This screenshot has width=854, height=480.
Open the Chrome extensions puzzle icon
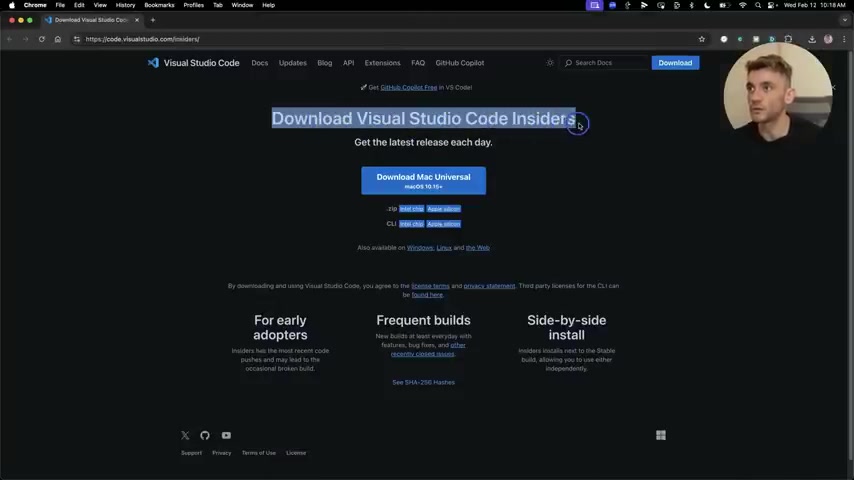click(788, 39)
